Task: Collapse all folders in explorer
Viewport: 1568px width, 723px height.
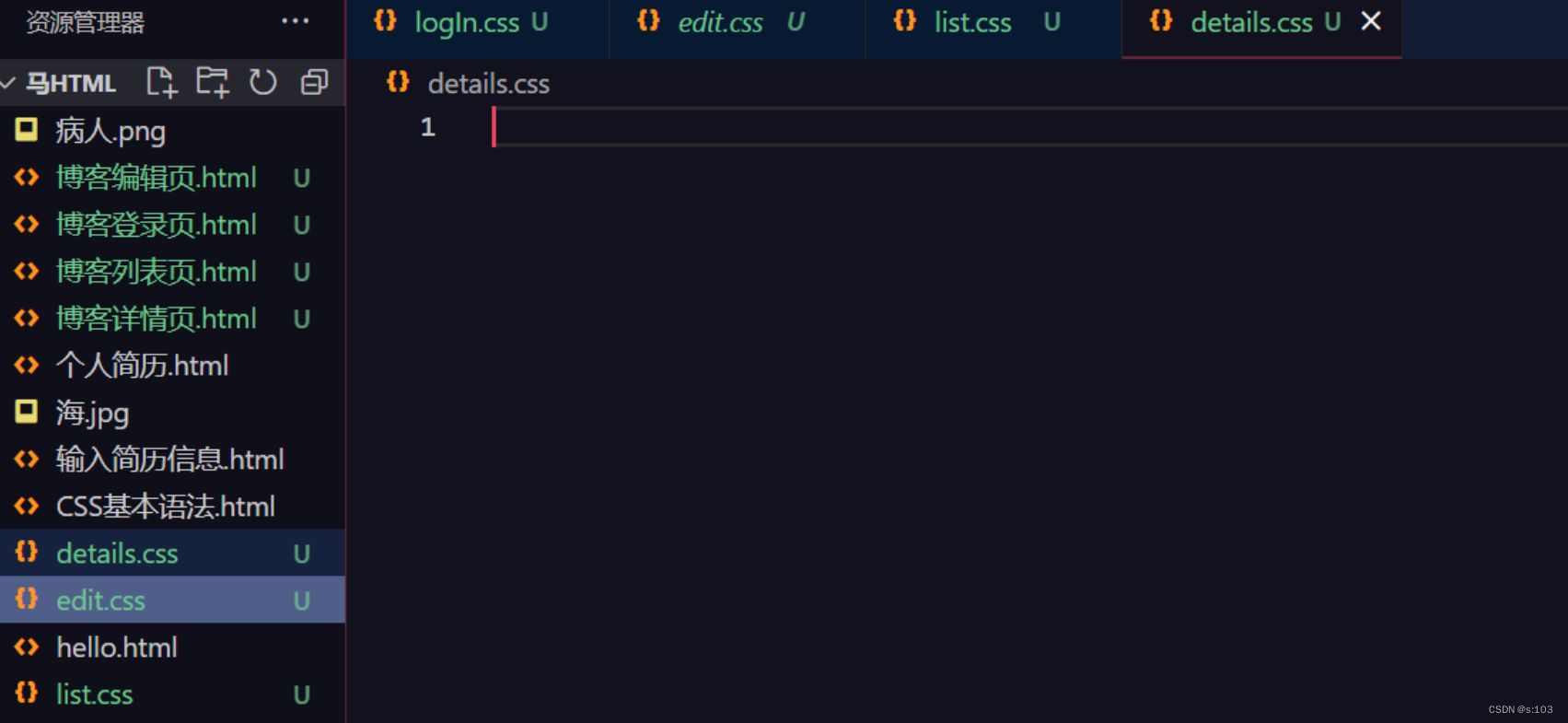Action: pyautogui.click(x=315, y=83)
